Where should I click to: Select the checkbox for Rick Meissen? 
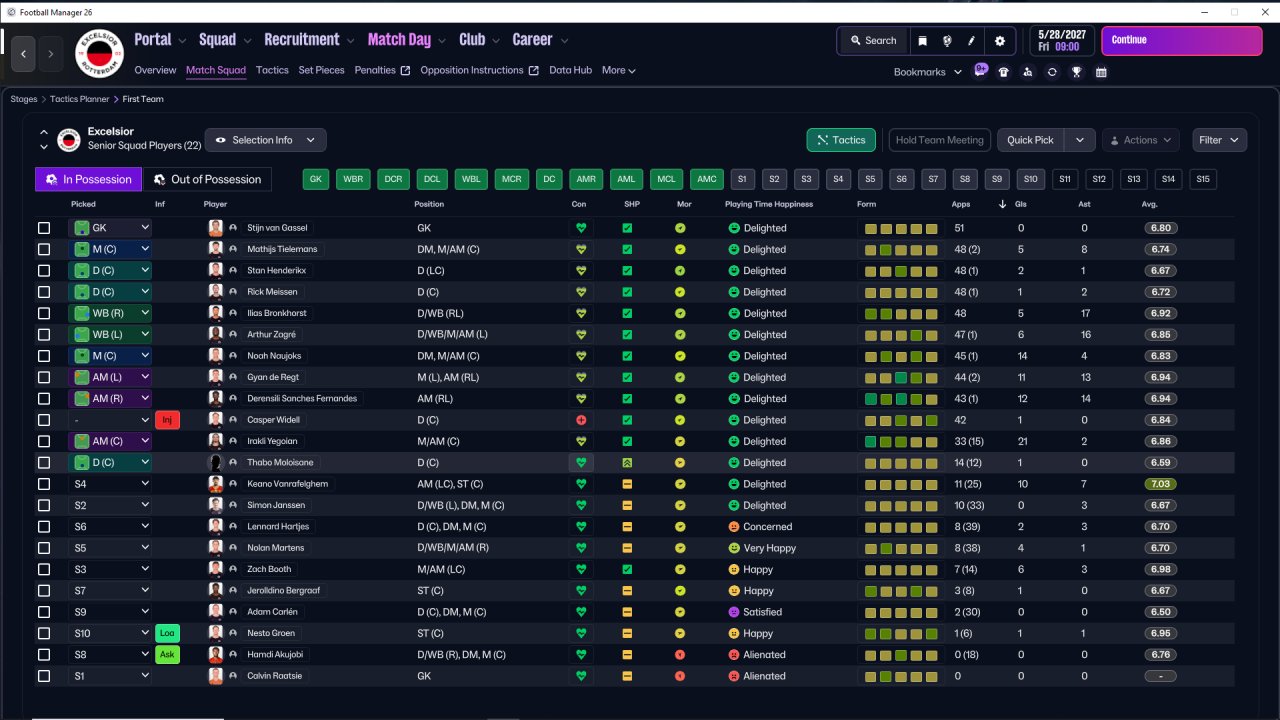(44, 292)
